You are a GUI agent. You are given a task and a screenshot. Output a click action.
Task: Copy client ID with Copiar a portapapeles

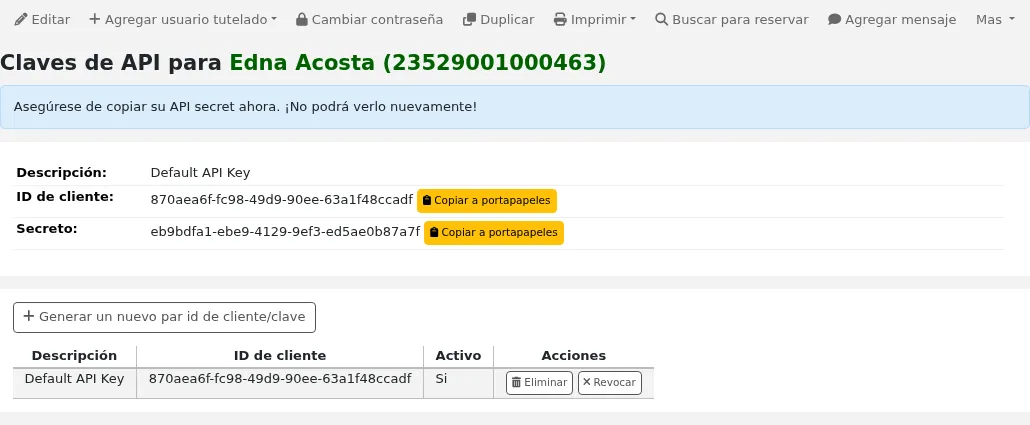click(x=487, y=201)
